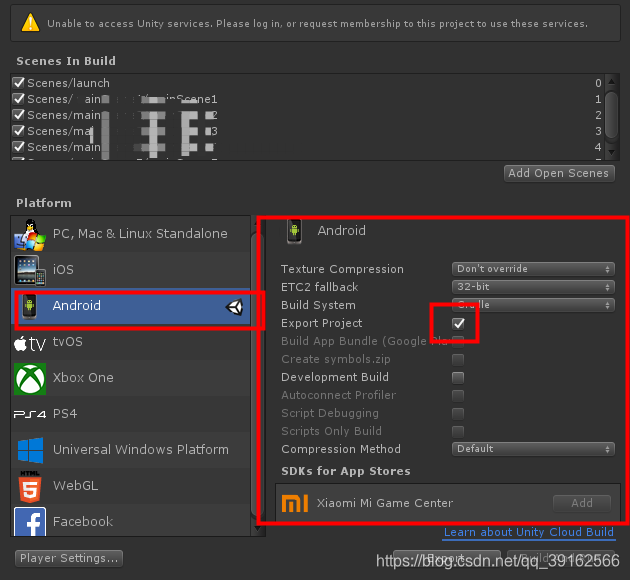Toggle checkbox of scene index 4
This screenshot has height=580, width=630.
(x=18, y=147)
